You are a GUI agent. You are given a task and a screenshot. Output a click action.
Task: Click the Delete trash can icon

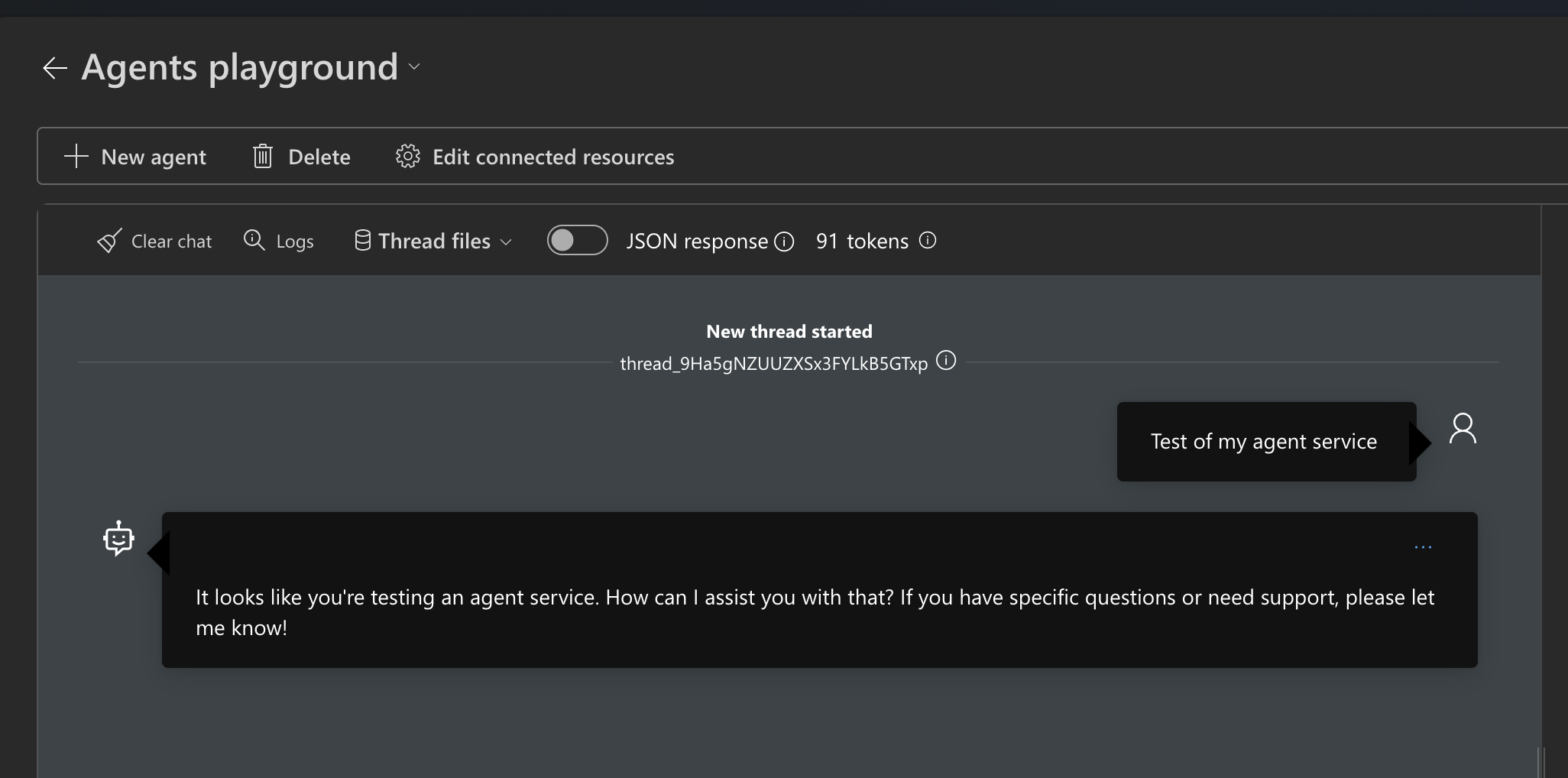click(263, 156)
